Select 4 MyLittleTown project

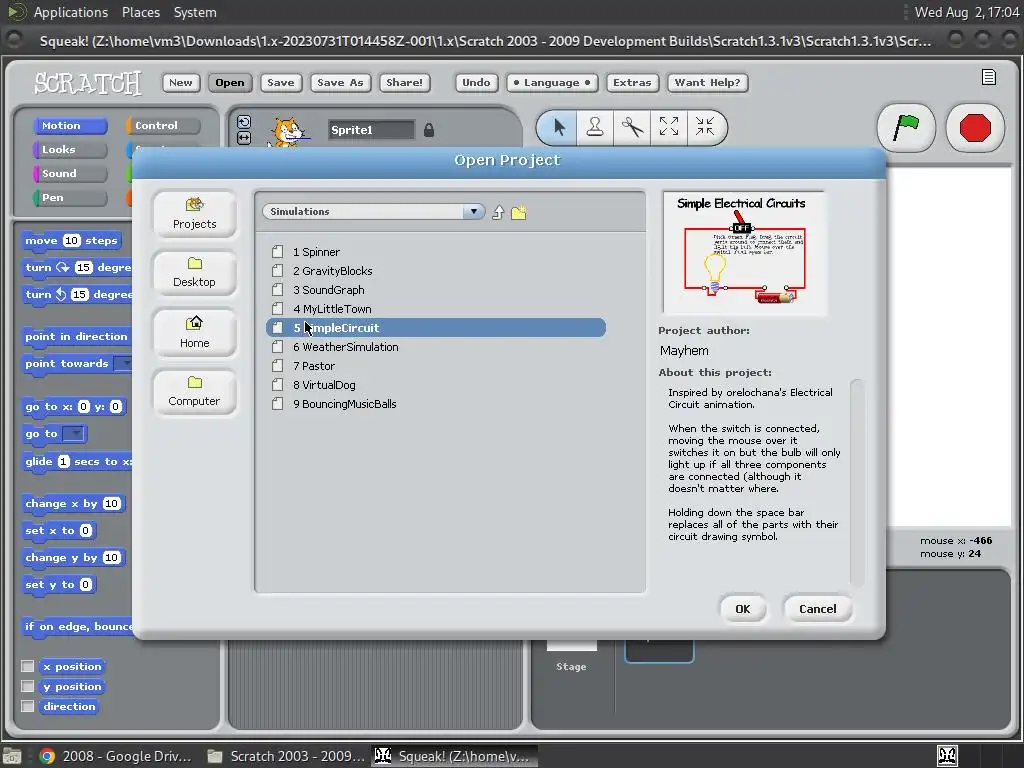436,308
